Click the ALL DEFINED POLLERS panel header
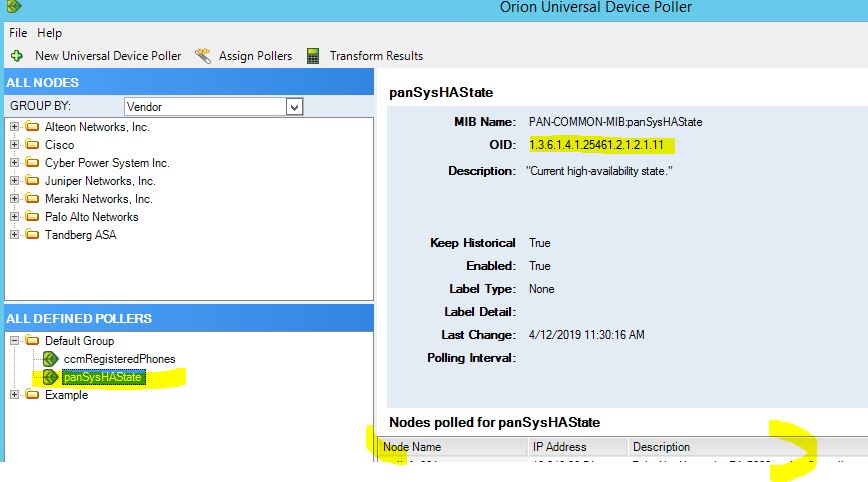The height and width of the screenshot is (482, 868). [x=189, y=318]
